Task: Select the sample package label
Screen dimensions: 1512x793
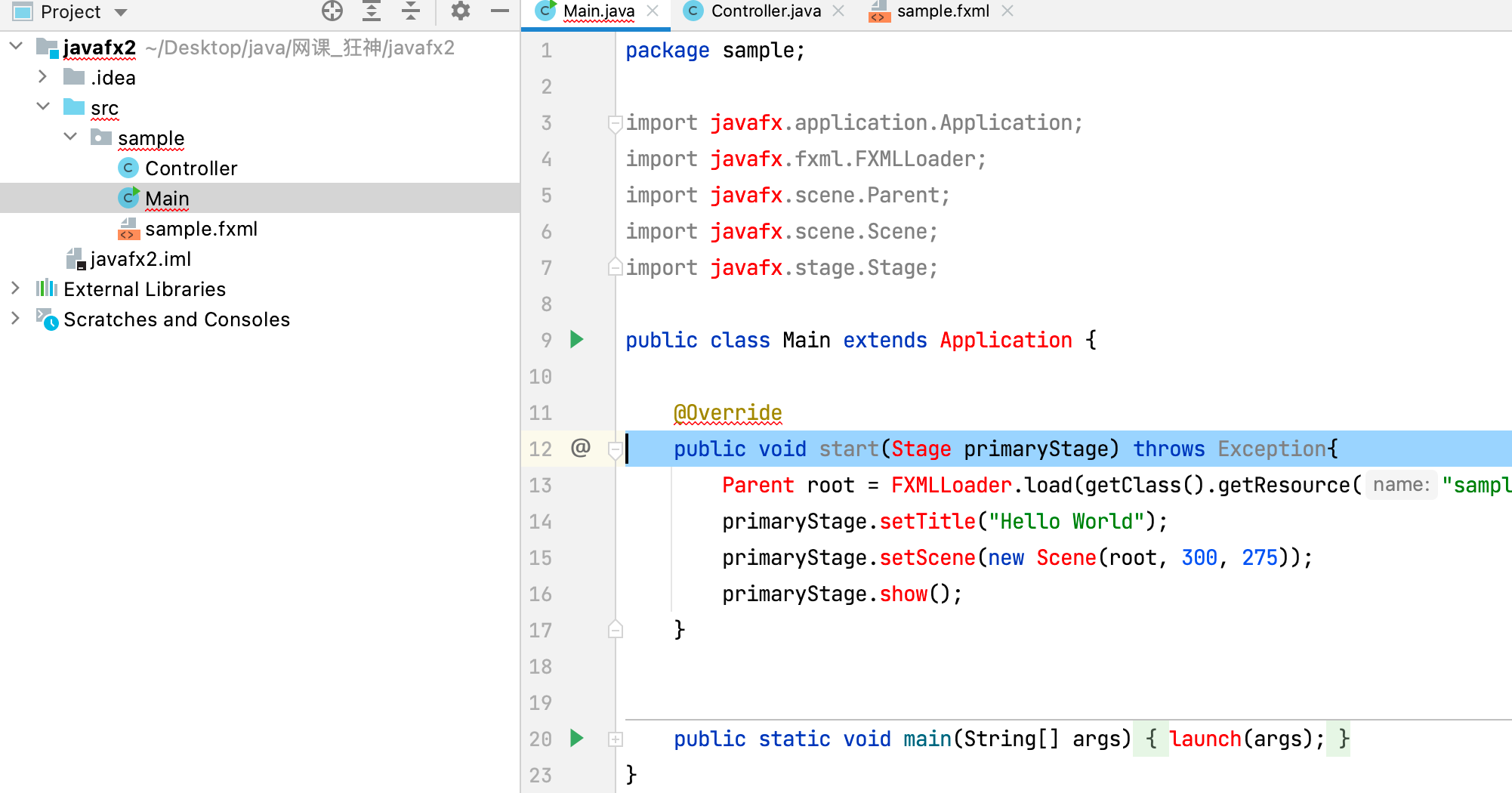Action: (x=151, y=139)
